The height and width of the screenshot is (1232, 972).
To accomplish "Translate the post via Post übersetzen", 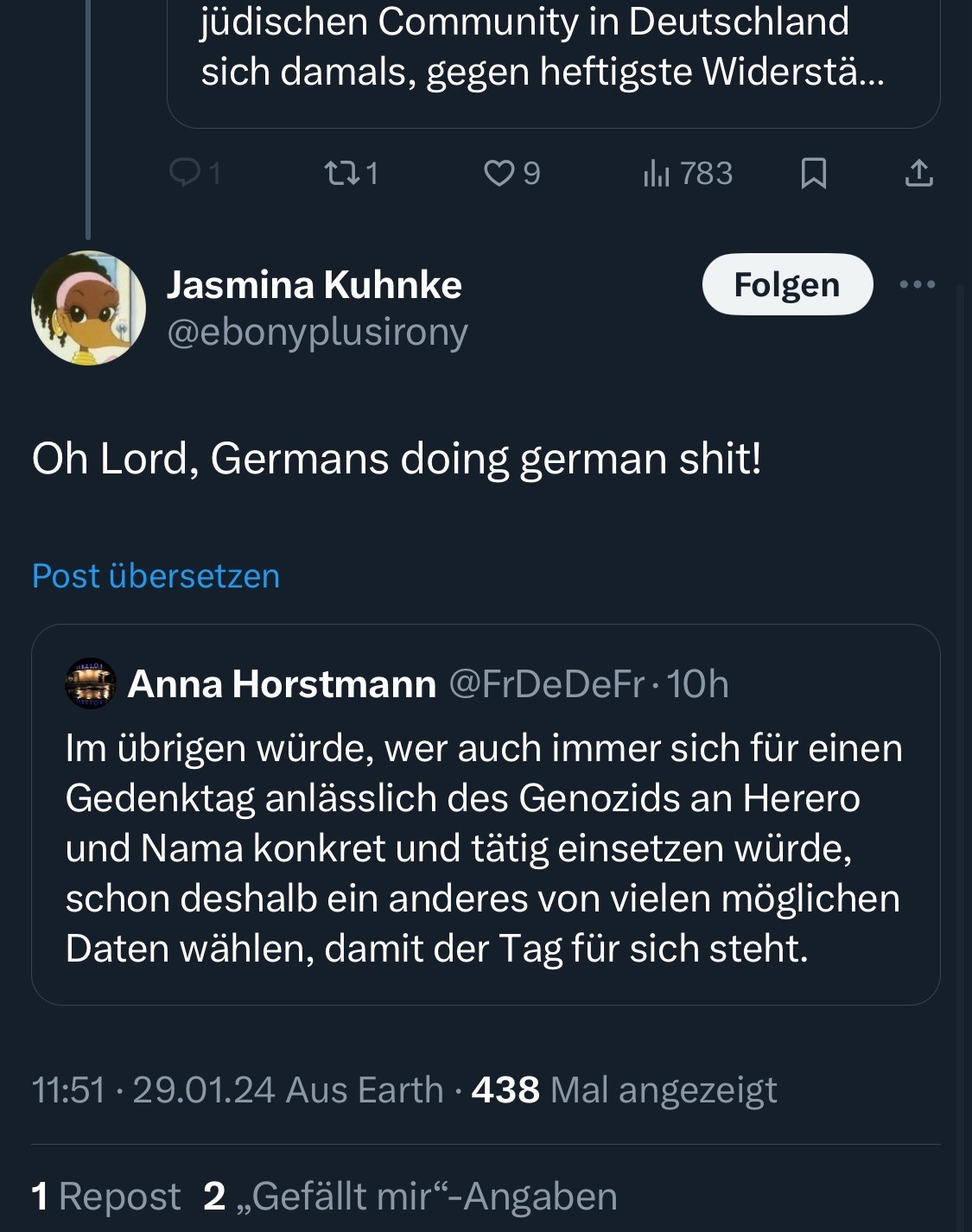I will [x=156, y=576].
